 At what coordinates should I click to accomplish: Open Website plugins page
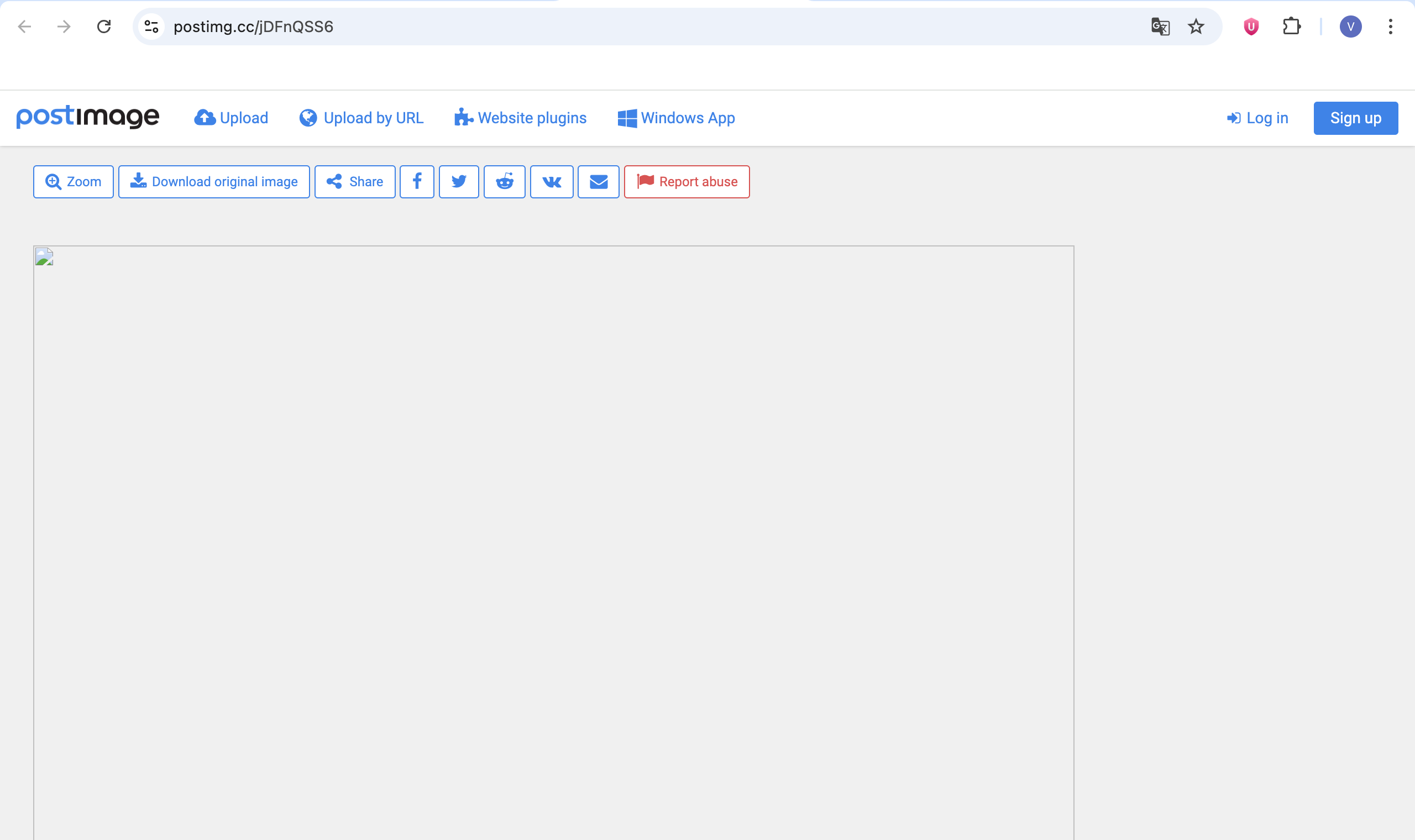[x=520, y=118]
